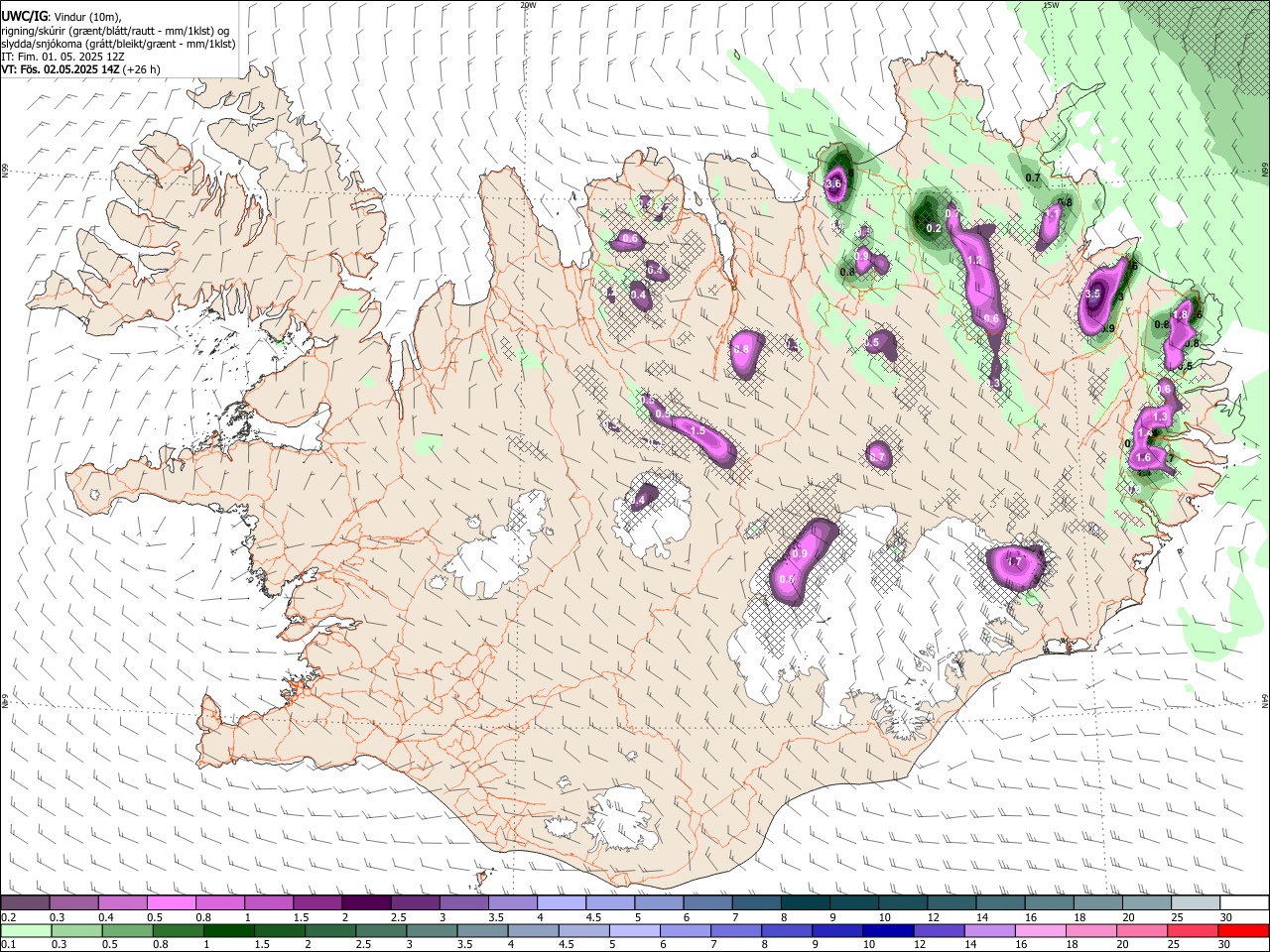Viewport: 1270px width, 952px height.
Task: Click the 'UWC/IG' title text
Action: (24, 16)
